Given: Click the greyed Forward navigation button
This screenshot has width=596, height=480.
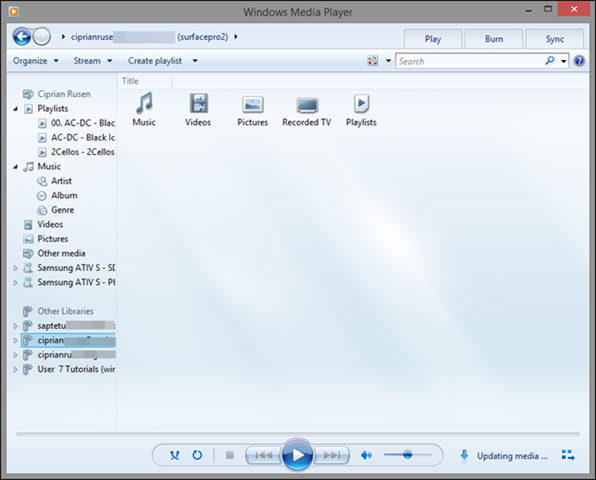Looking at the screenshot, I should (41, 37).
